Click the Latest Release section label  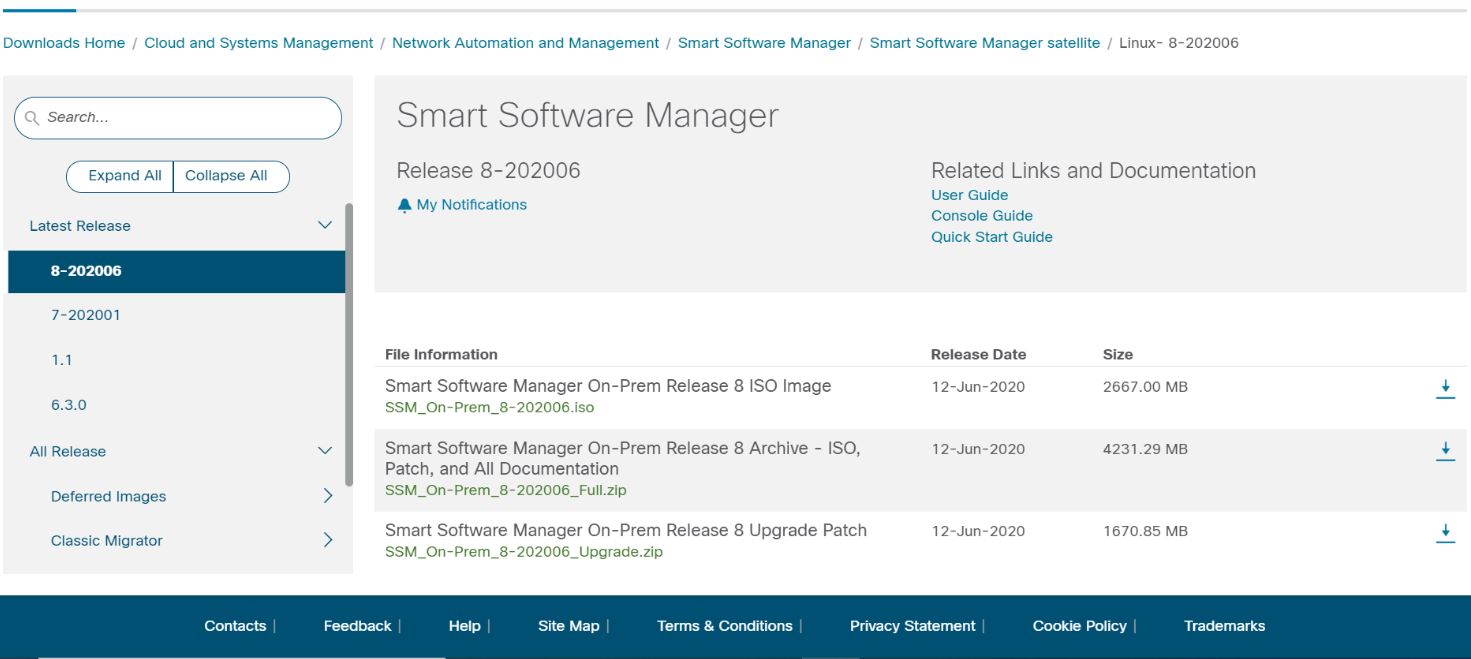[80, 226]
